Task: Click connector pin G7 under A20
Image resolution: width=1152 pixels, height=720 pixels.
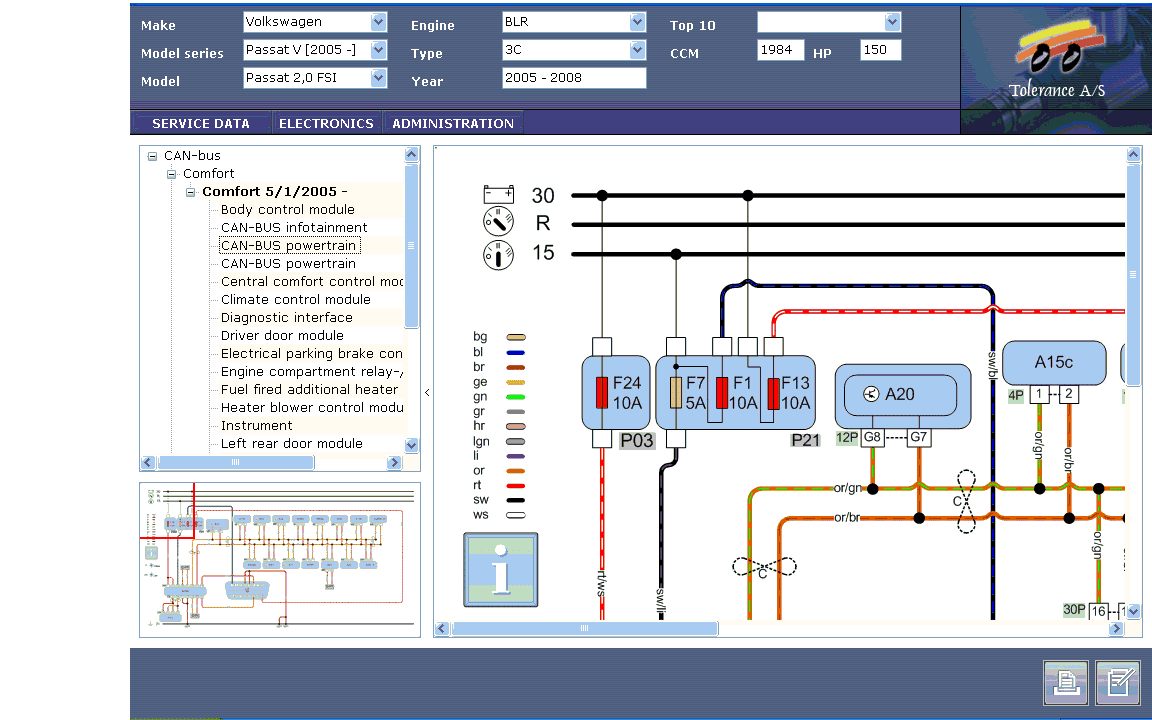Action: click(918, 438)
